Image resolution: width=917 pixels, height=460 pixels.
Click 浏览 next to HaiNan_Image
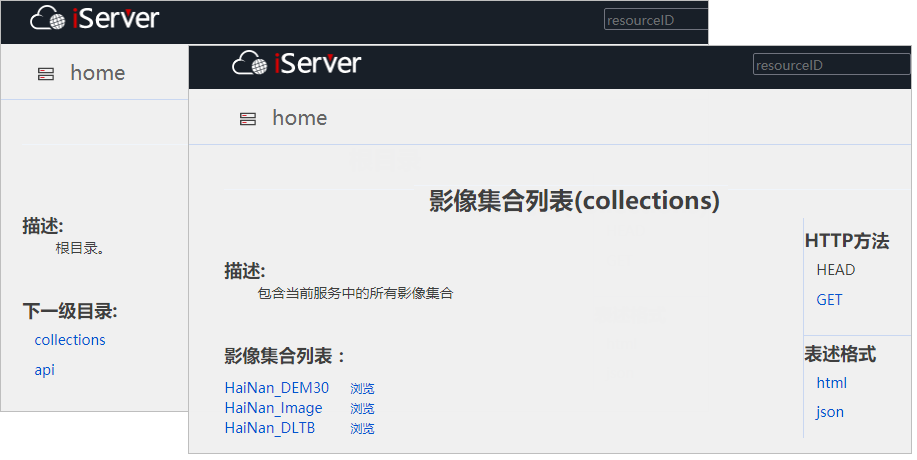point(362,409)
